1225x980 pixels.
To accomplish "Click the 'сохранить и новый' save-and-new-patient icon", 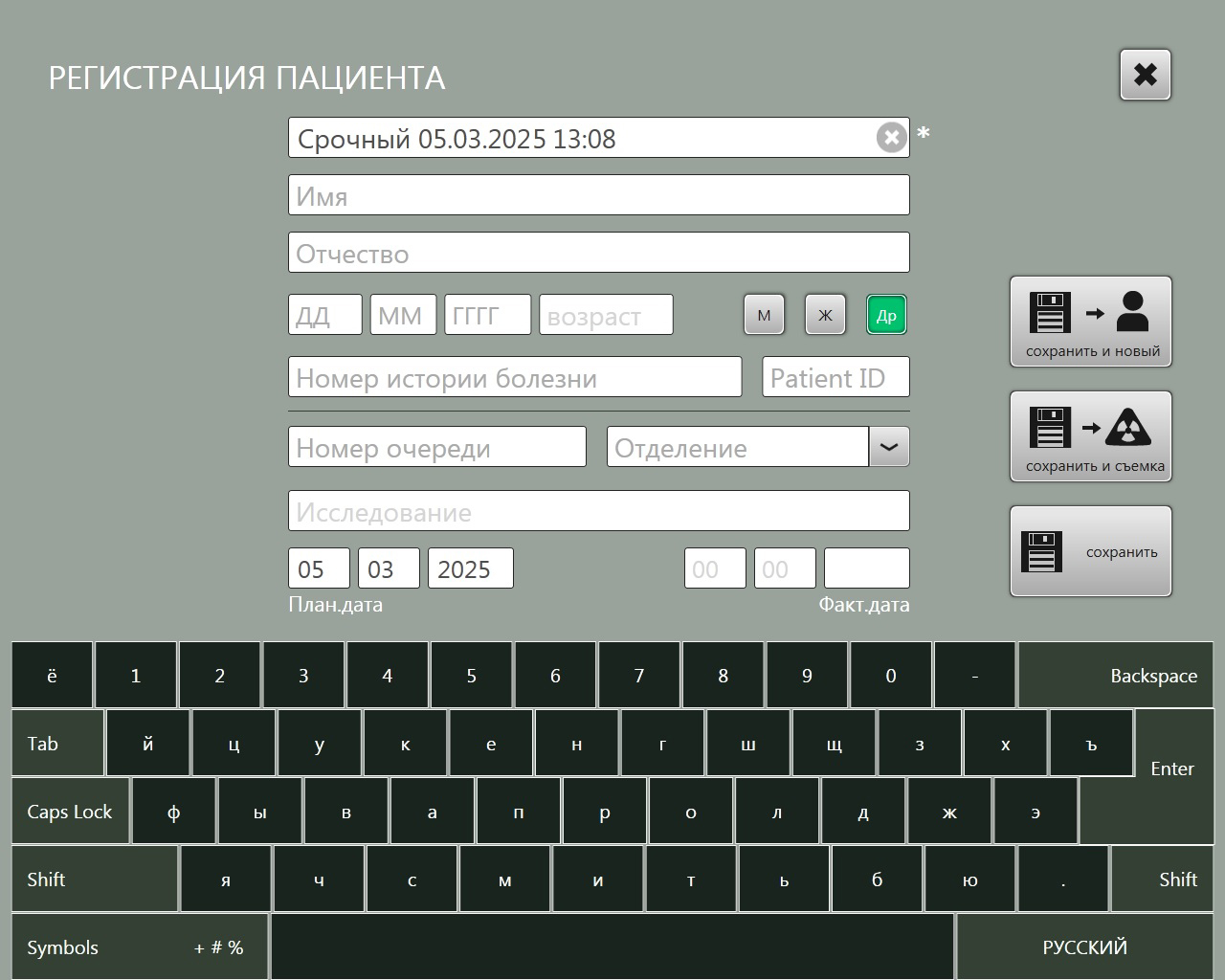I will 1091,322.
